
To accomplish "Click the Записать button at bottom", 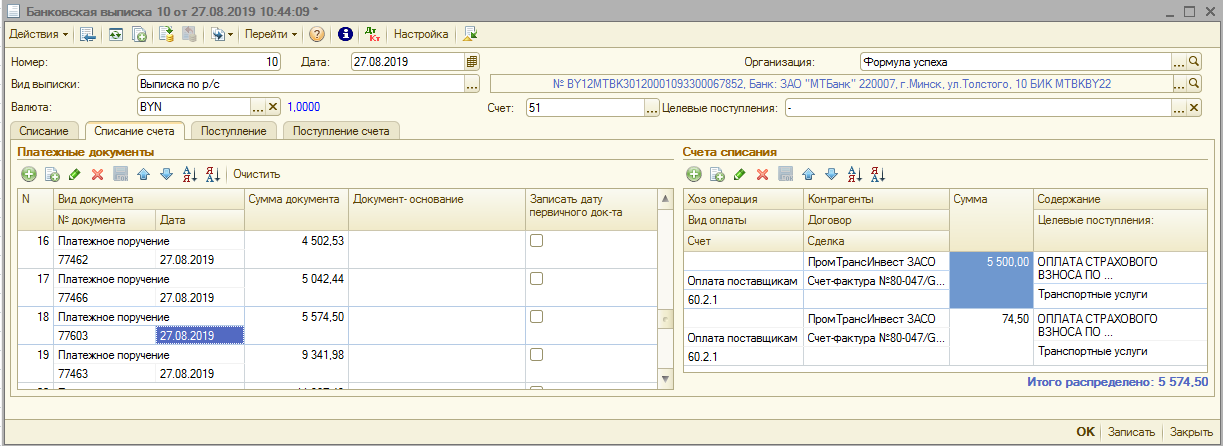I will [x=1132, y=432].
